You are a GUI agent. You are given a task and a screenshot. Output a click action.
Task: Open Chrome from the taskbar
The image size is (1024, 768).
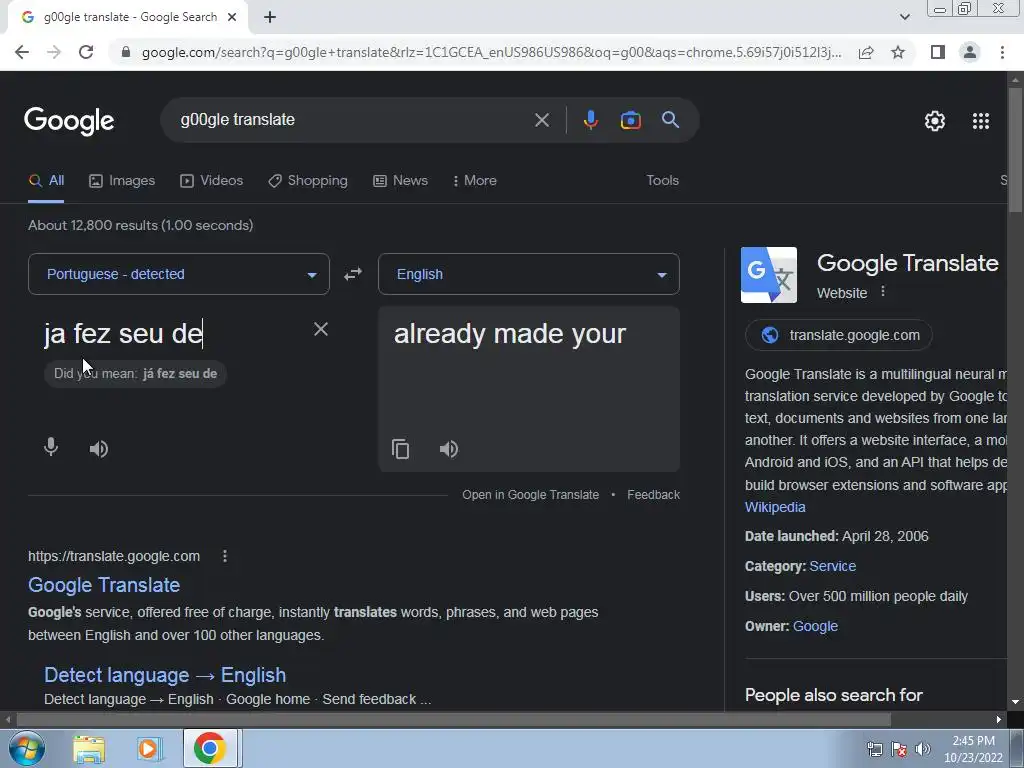point(210,748)
